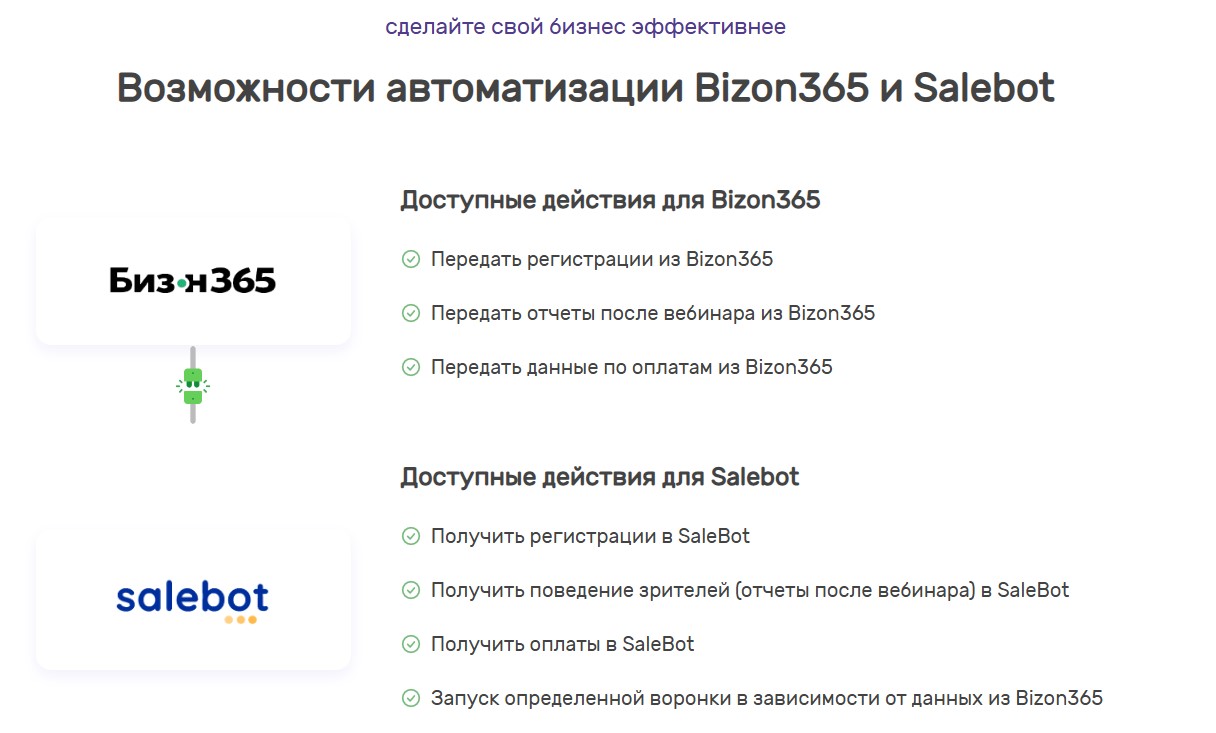The height and width of the screenshot is (733, 1216).
Task: Click the text Получить поведение зрителей в SaleBot
Action: click(x=750, y=591)
